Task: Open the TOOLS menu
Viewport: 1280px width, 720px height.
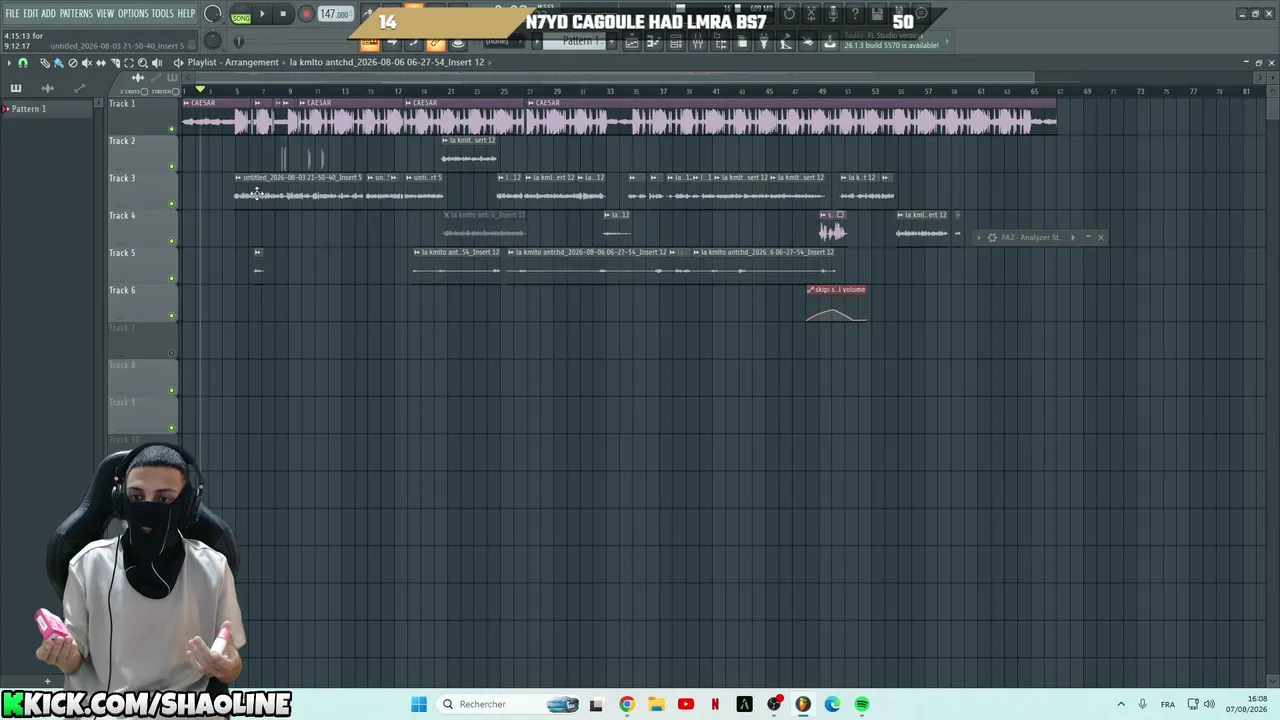Action: pos(163,14)
